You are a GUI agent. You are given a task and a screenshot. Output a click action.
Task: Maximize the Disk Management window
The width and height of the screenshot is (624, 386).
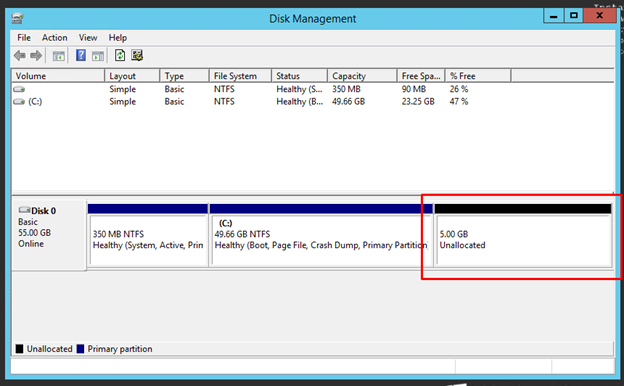click(x=573, y=16)
